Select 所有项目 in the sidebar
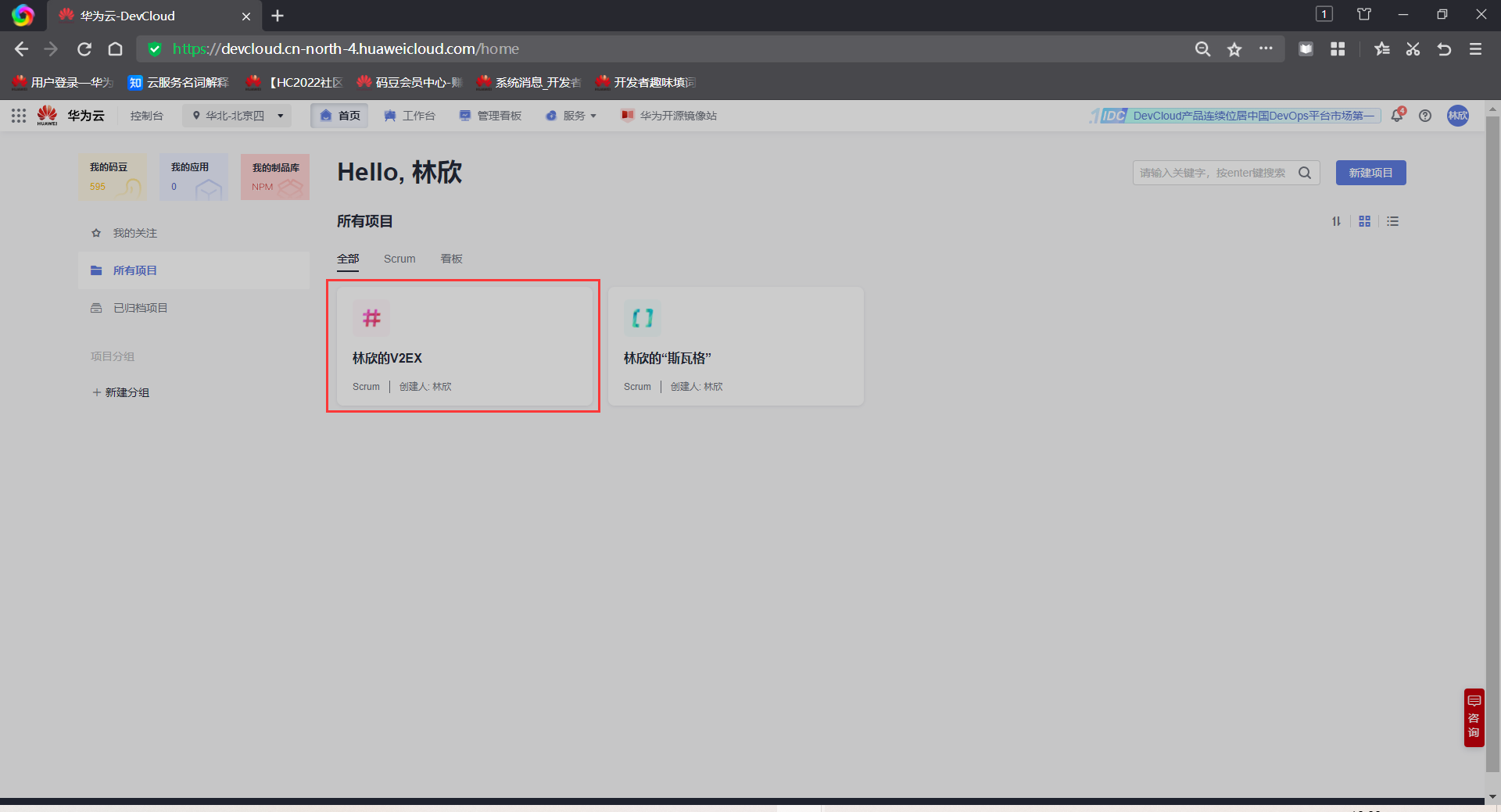The image size is (1501, 812). pyautogui.click(x=194, y=270)
